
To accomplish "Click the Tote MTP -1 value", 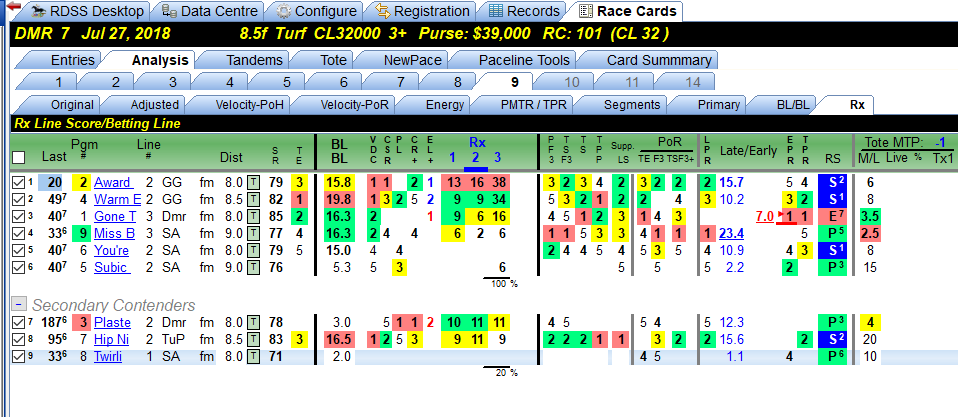I will 941,143.
